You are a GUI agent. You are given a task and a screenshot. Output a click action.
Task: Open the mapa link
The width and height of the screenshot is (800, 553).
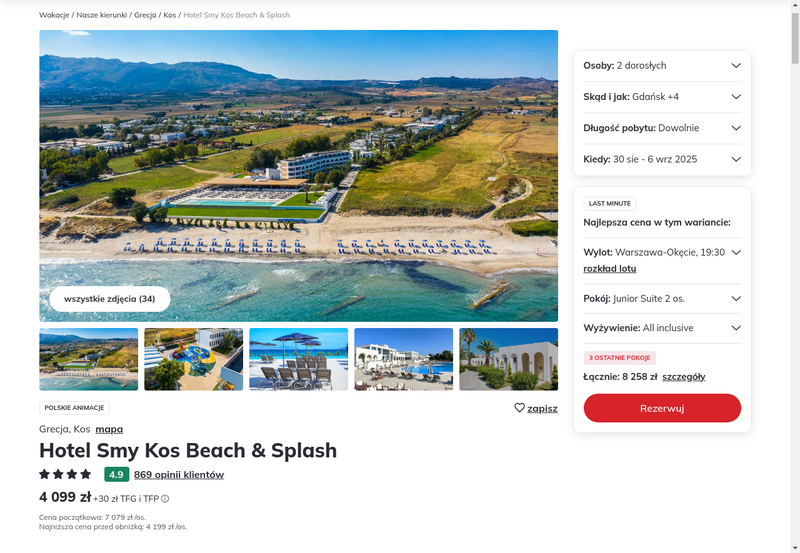(x=109, y=430)
